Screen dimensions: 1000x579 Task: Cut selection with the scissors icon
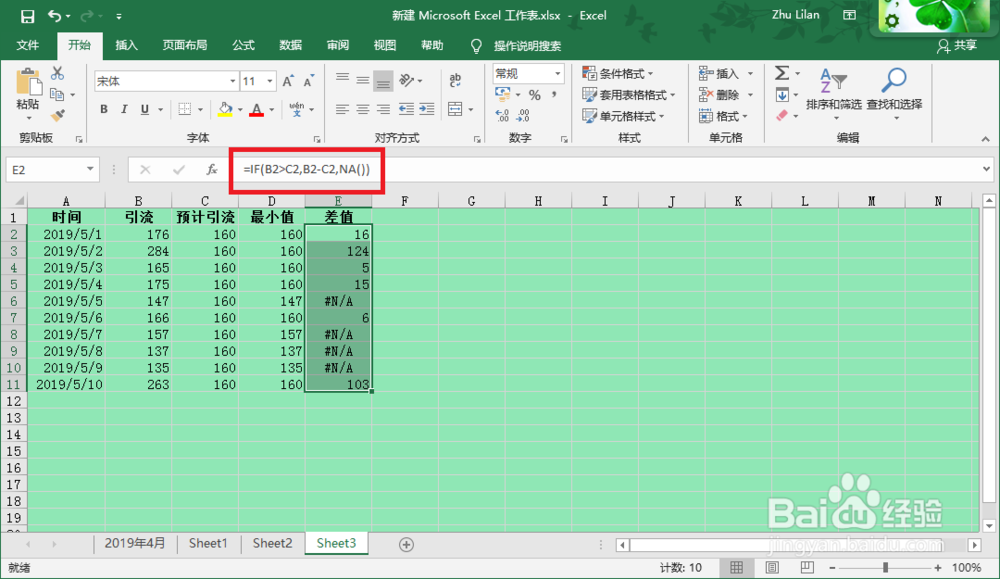[x=57, y=73]
